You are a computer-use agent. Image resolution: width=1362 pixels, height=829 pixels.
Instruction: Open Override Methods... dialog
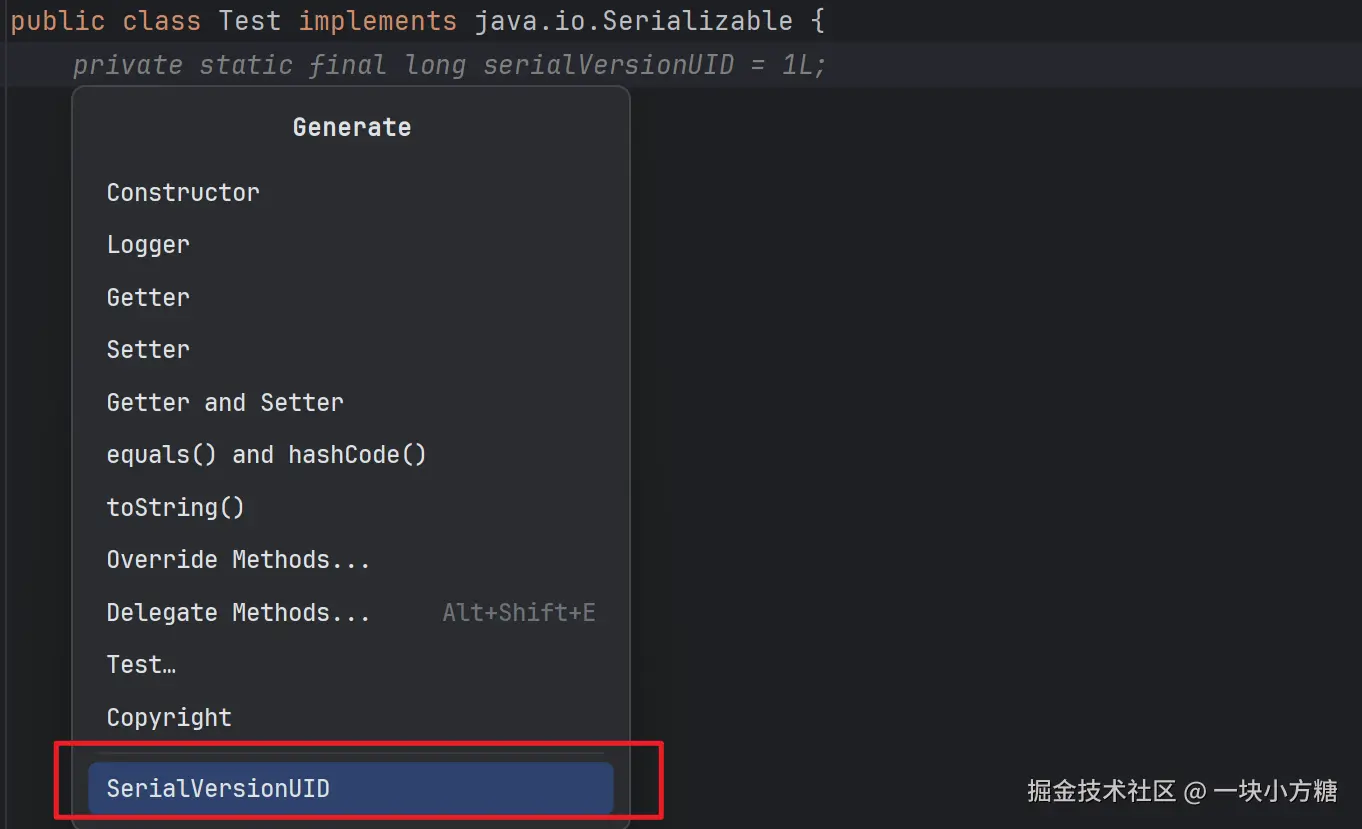pyautogui.click(x=238, y=560)
